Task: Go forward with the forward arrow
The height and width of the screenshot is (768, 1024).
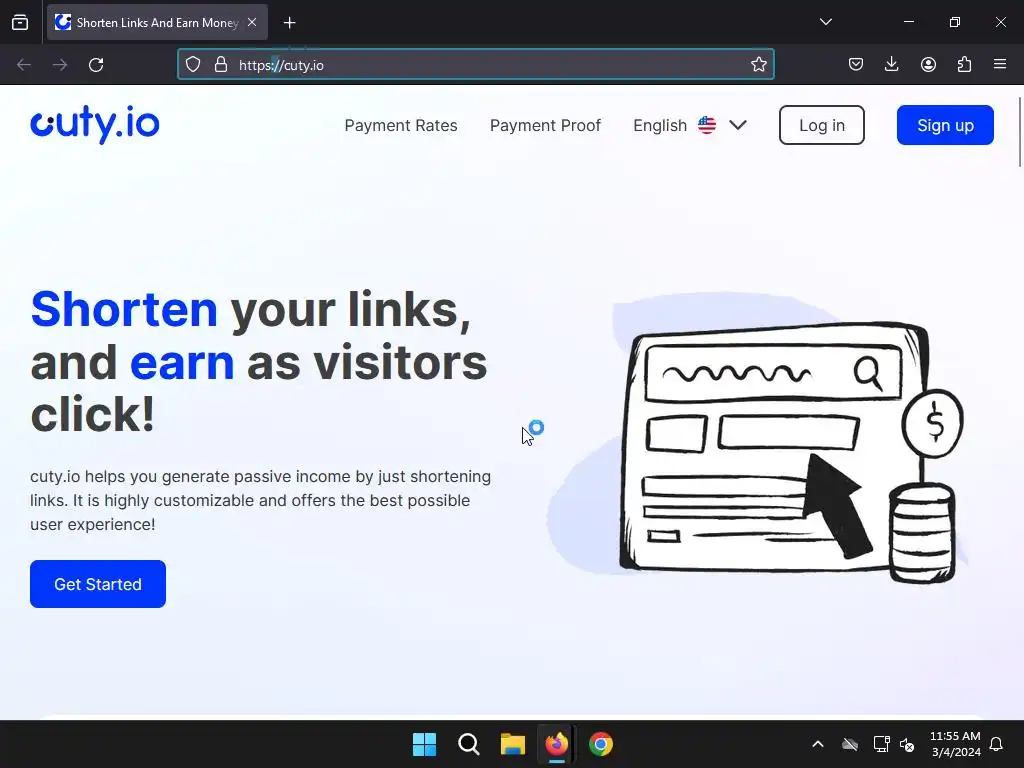Action: tap(60, 65)
